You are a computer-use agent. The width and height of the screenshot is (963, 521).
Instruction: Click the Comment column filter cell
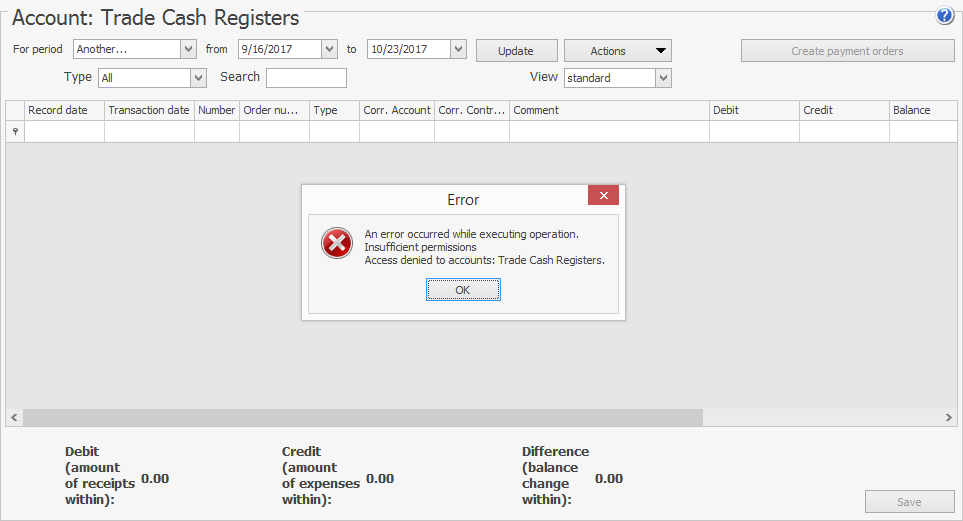click(609, 132)
